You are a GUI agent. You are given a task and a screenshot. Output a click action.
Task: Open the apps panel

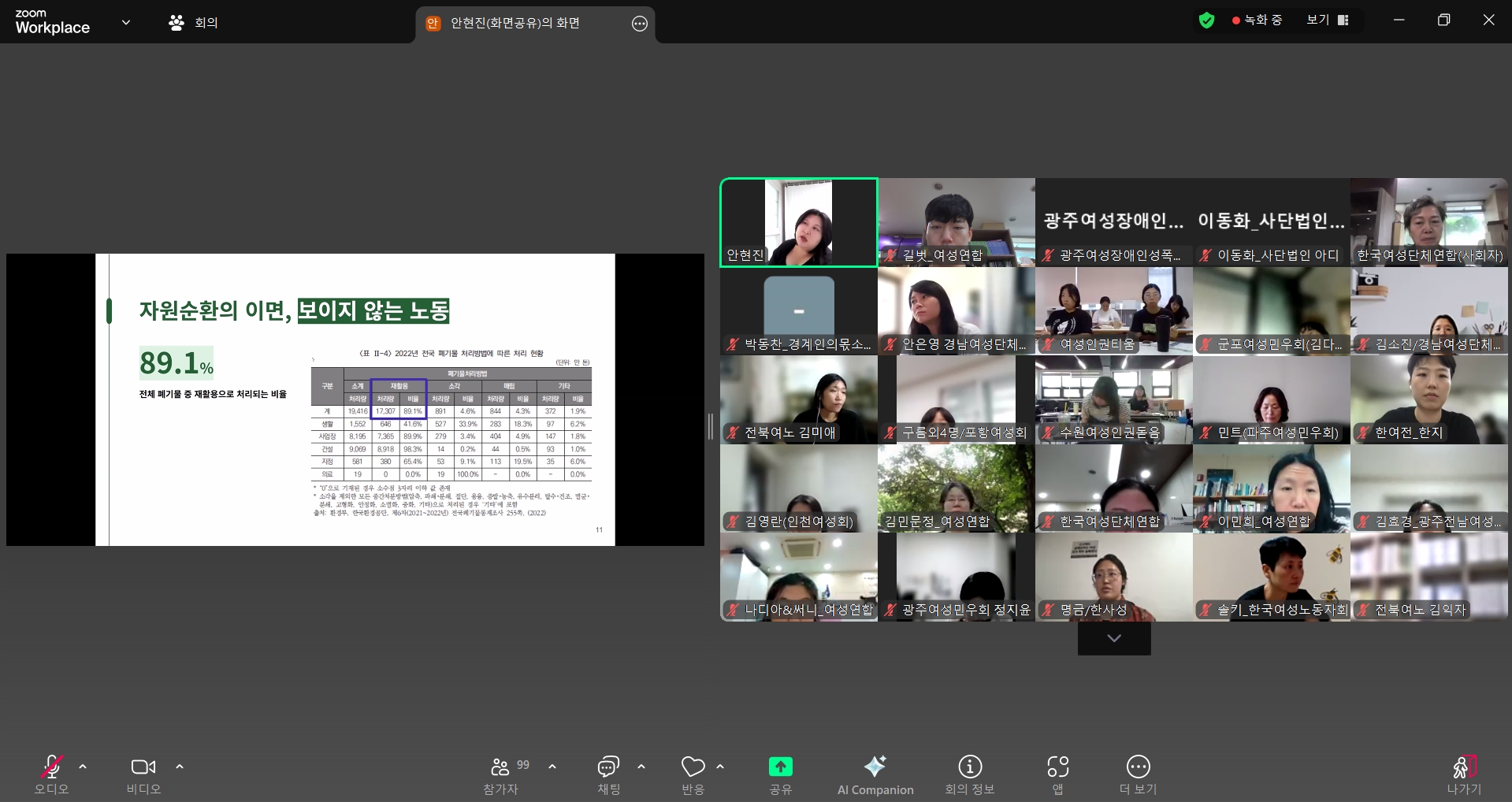point(1057,767)
